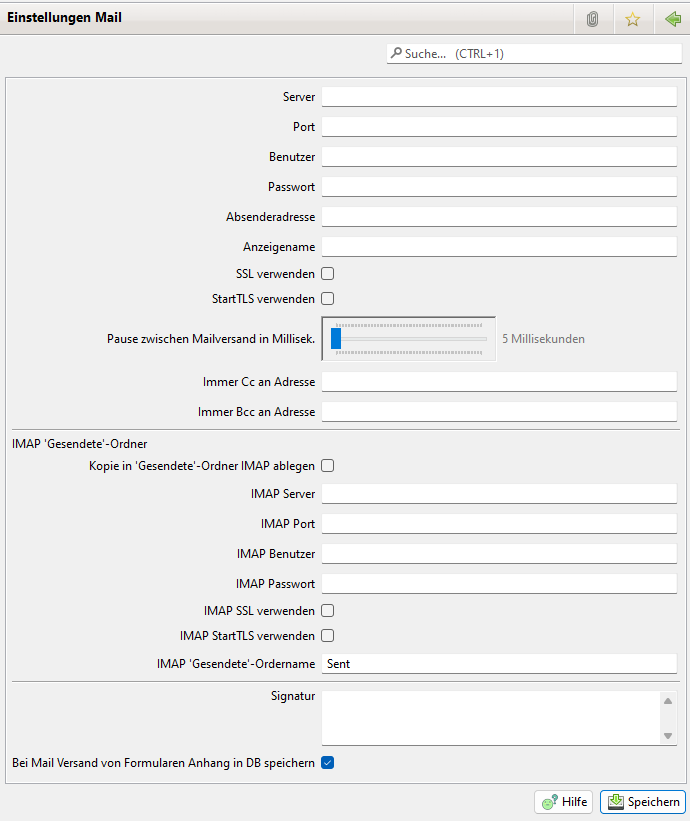Check the IMAP SSL verwenden box
This screenshot has width=690, height=821.
[327, 610]
